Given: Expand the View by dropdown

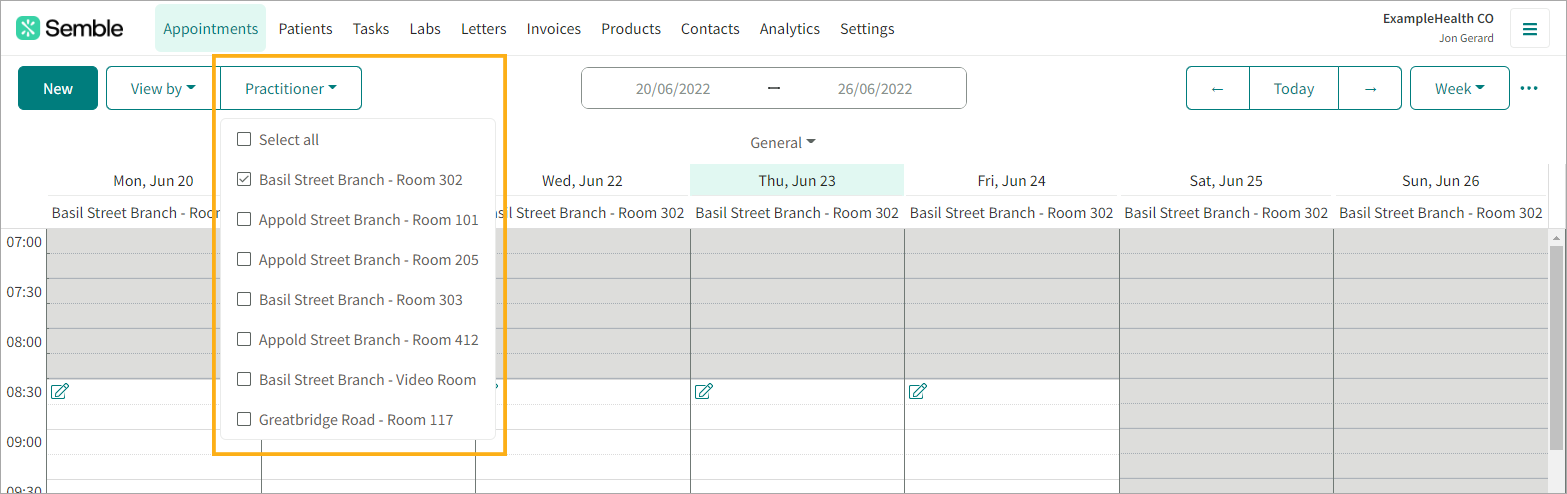Looking at the screenshot, I should click(x=163, y=88).
